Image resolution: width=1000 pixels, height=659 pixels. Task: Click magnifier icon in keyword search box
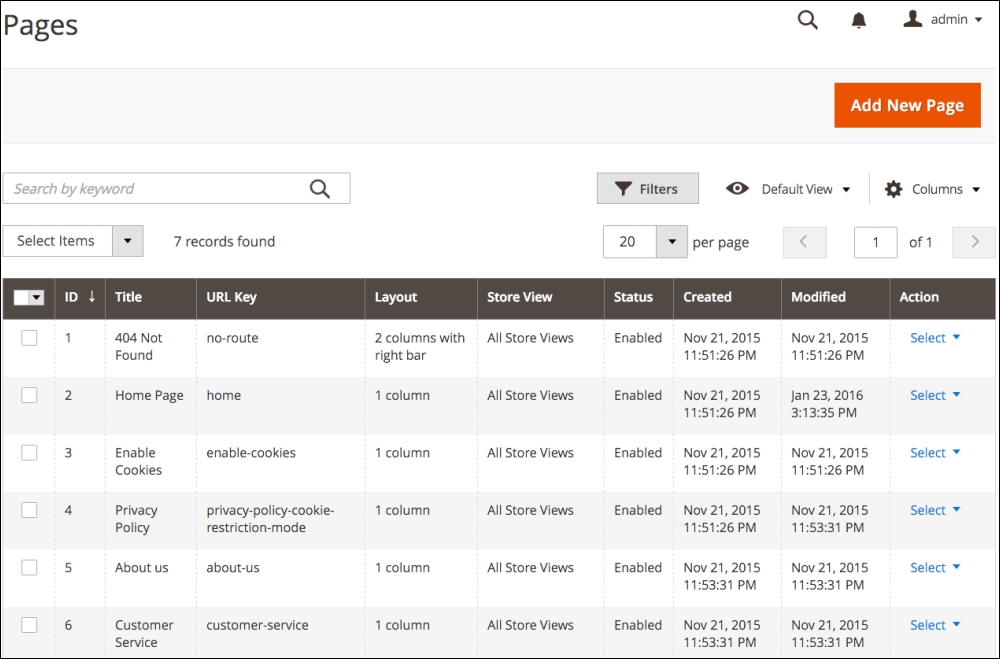pyautogui.click(x=320, y=189)
